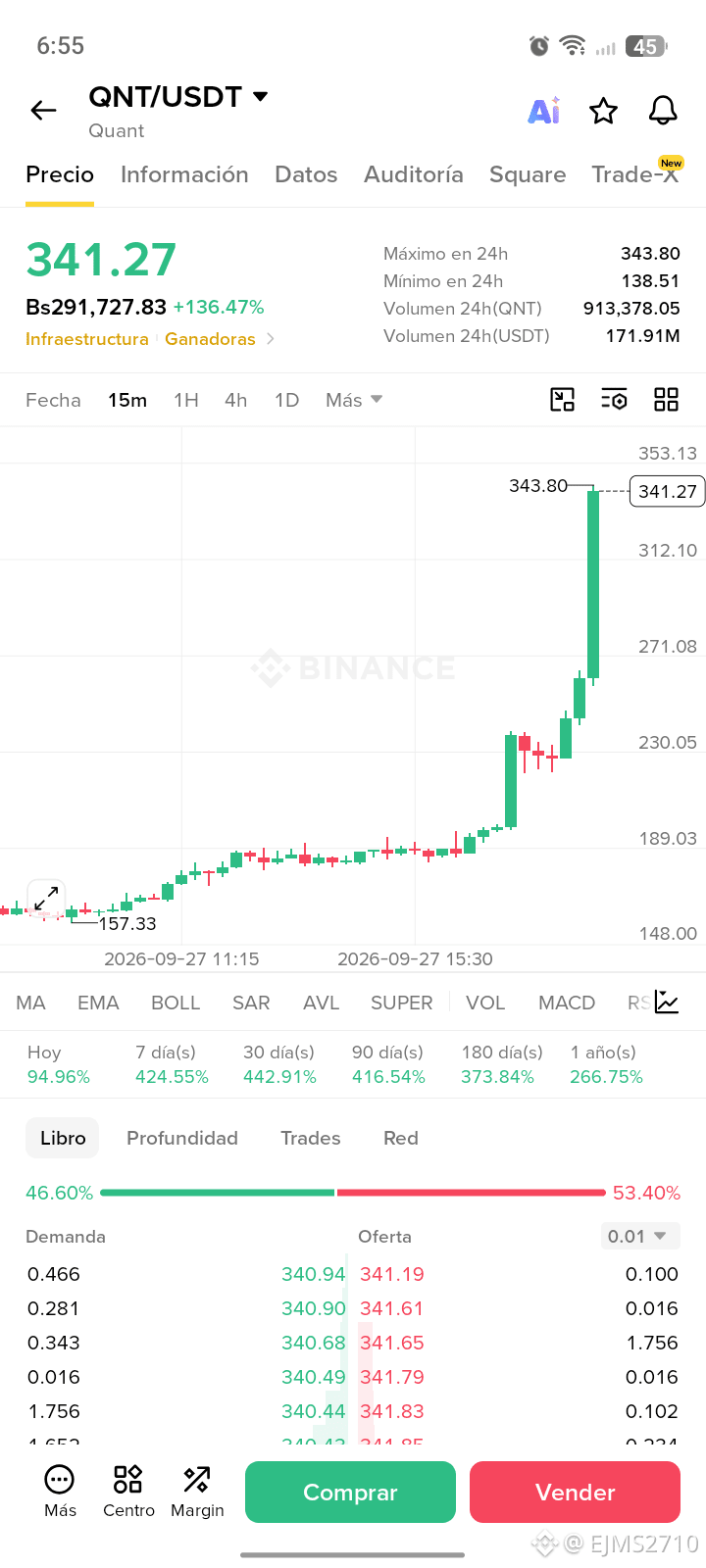This screenshot has height=1568, width=706.
Task: Open the Más timeframe dropdown
Action: coord(354,400)
